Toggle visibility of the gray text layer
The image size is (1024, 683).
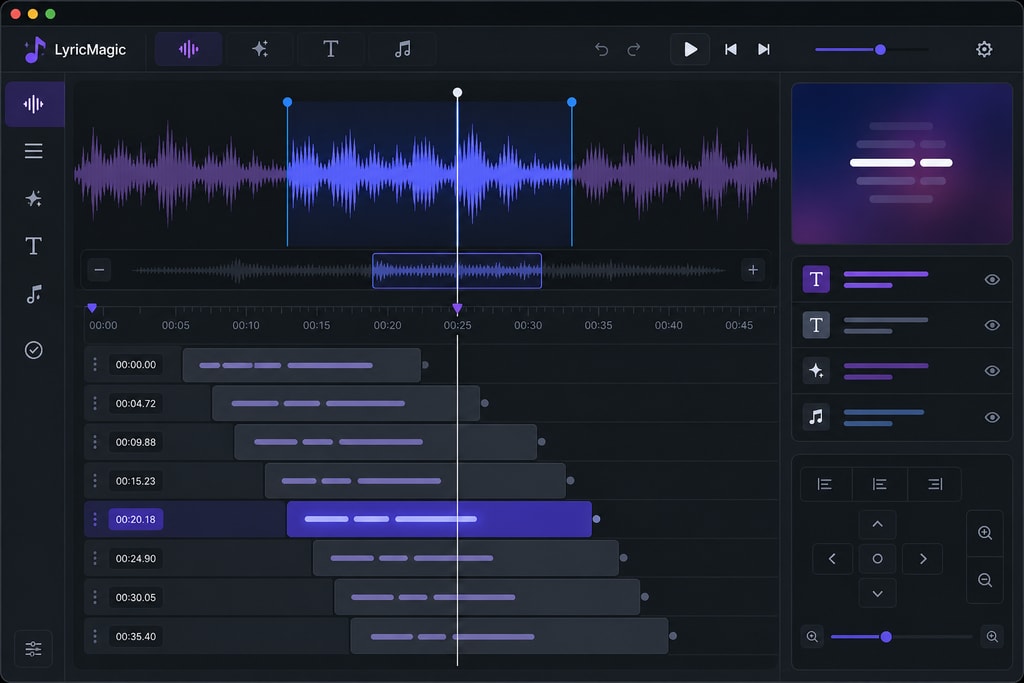pyautogui.click(x=992, y=325)
